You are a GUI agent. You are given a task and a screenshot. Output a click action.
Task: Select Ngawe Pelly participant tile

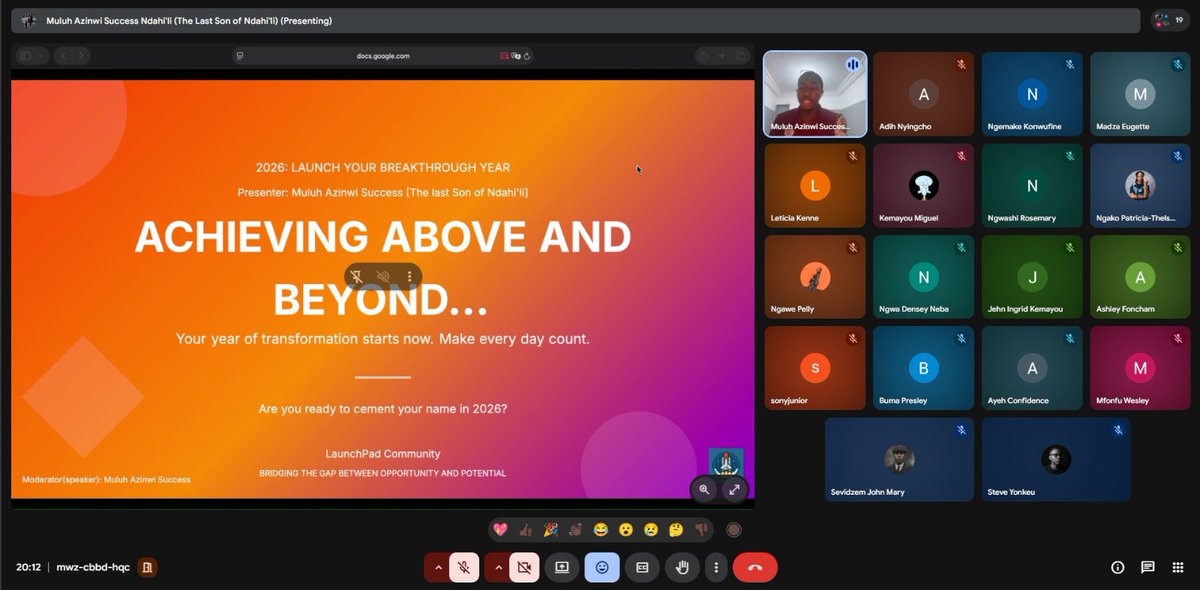815,276
